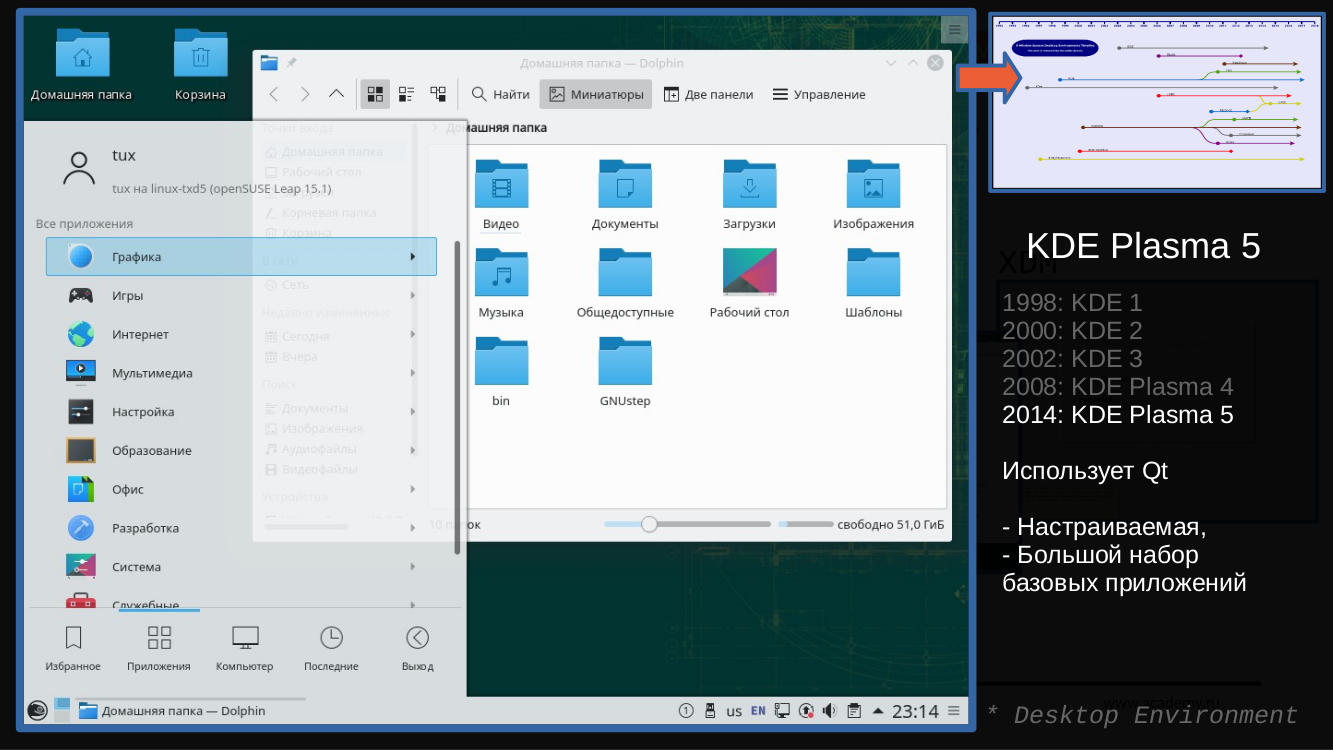Open the network tray icon

(782, 711)
